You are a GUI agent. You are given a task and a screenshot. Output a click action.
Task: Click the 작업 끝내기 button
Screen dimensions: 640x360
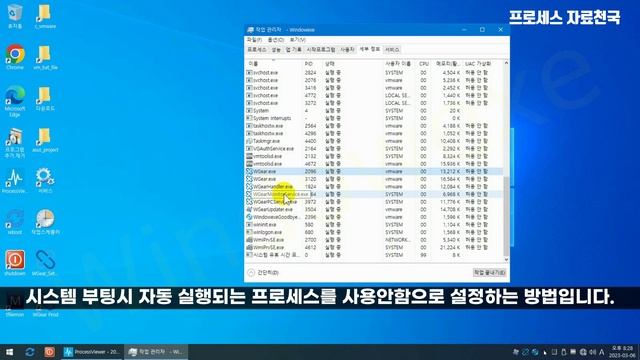pyautogui.click(x=489, y=272)
